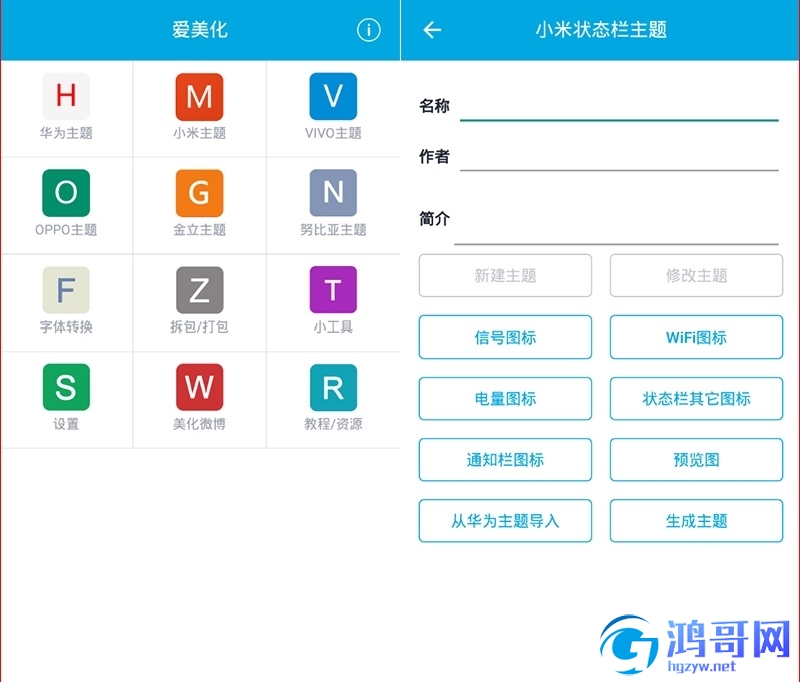Open the 状态栏其它图标 button

pyautogui.click(x=696, y=398)
